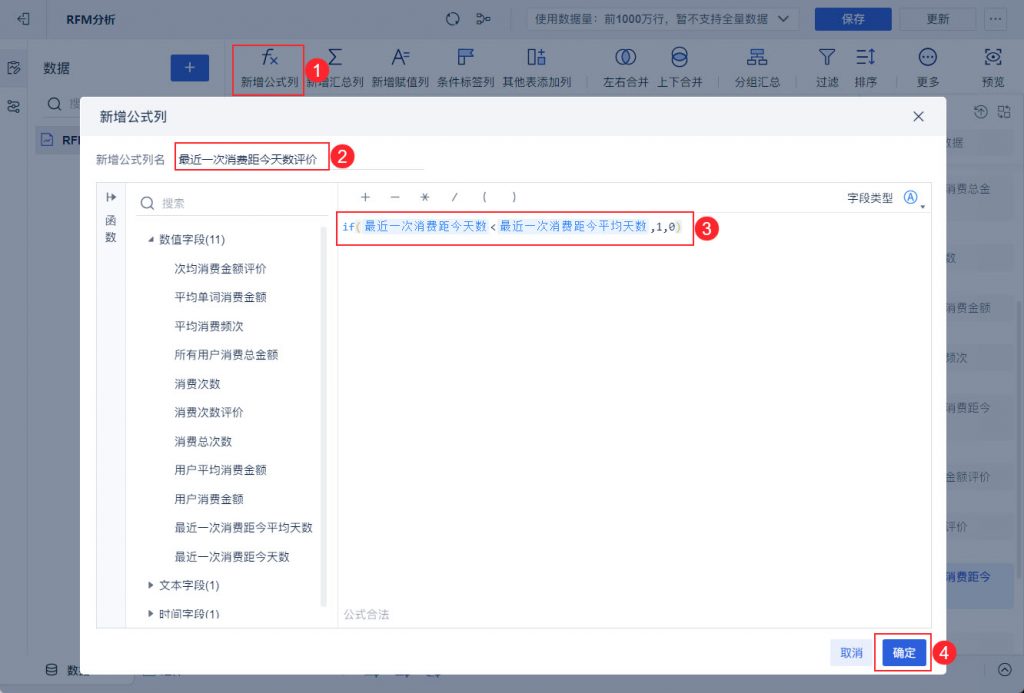
Task: Select field 消费总次数
Action: coord(202,441)
